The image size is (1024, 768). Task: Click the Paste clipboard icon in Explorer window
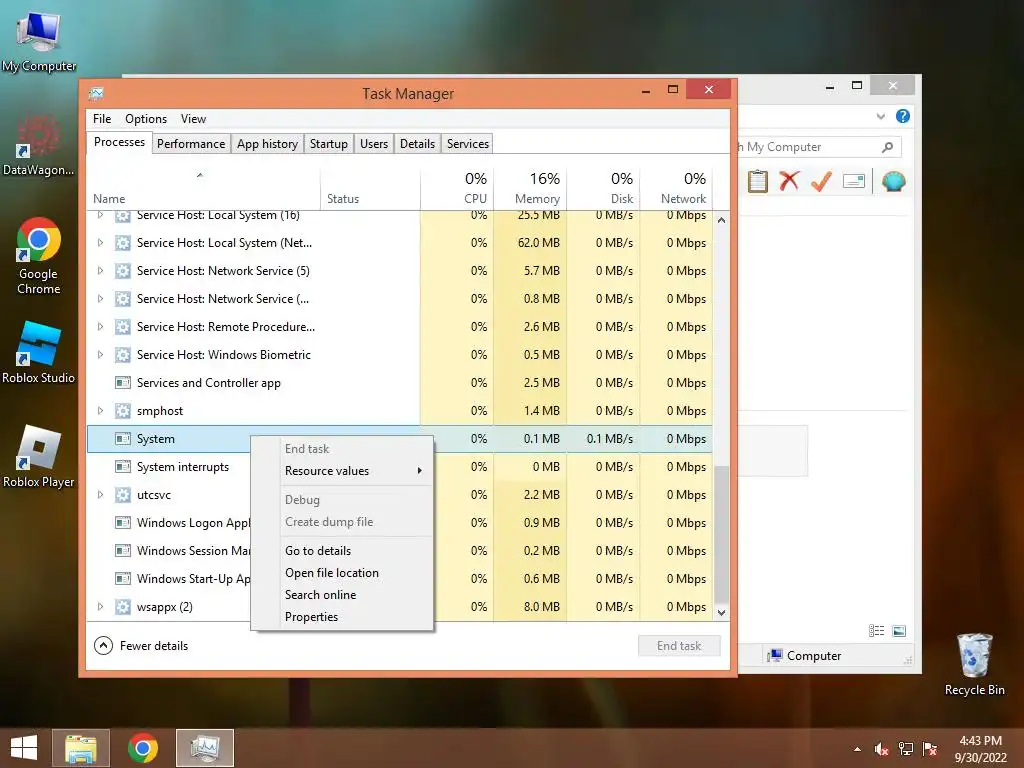tap(758, 181)
